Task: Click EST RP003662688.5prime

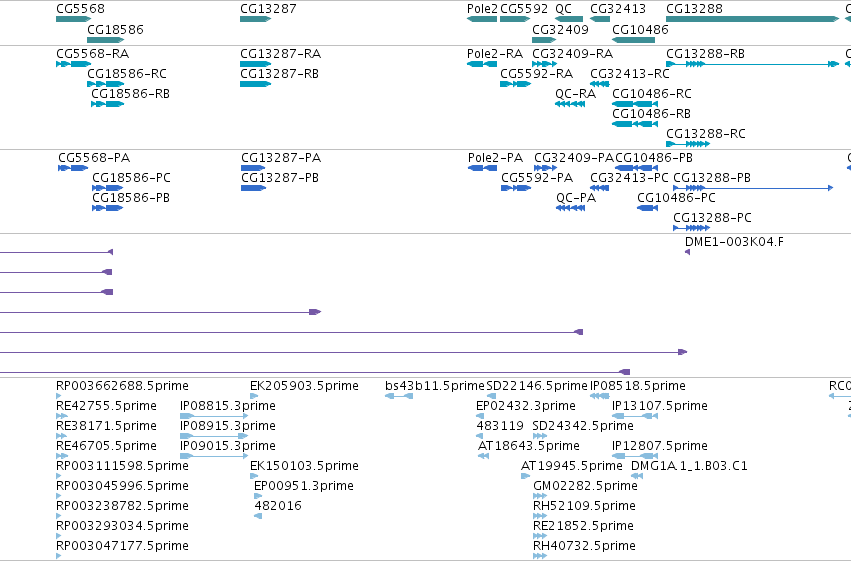Action: (x=122, y=386)
